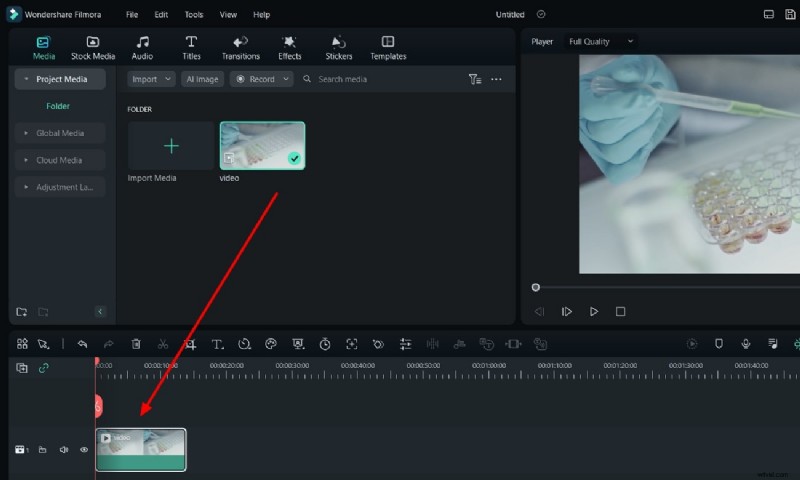
Task: Open the duration stopwatch tool
Action: [x=325, y=344]
